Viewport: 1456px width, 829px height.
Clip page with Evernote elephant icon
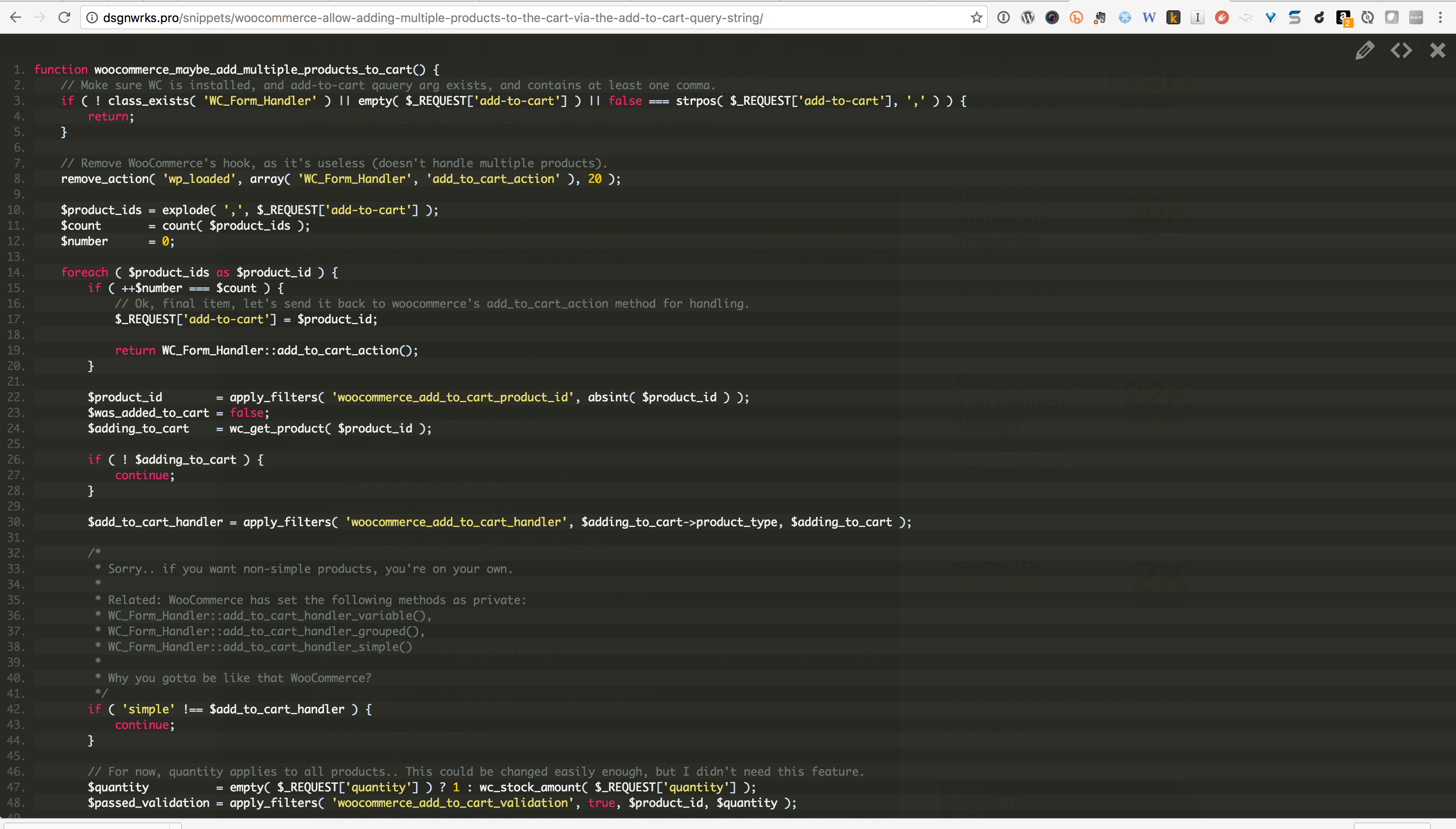pyautogui.click(x=1100, y=18)
